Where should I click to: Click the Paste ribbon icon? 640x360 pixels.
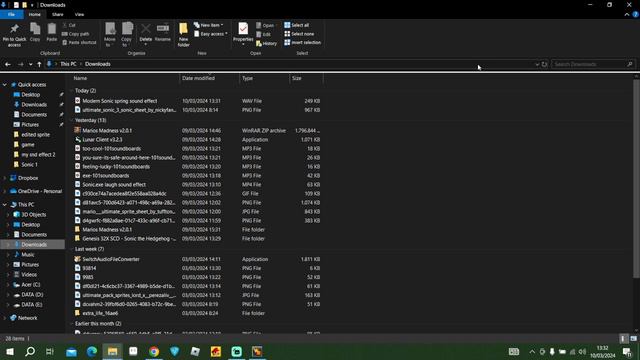(x=51, y=32)
